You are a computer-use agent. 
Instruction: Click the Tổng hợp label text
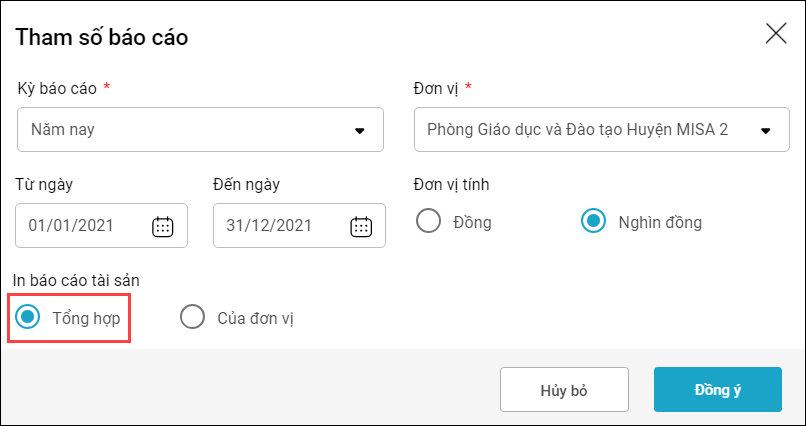(86, 319)
